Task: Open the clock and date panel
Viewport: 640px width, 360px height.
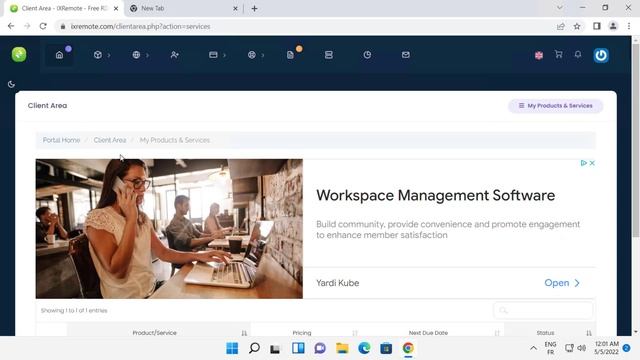Action: [607, 348]
